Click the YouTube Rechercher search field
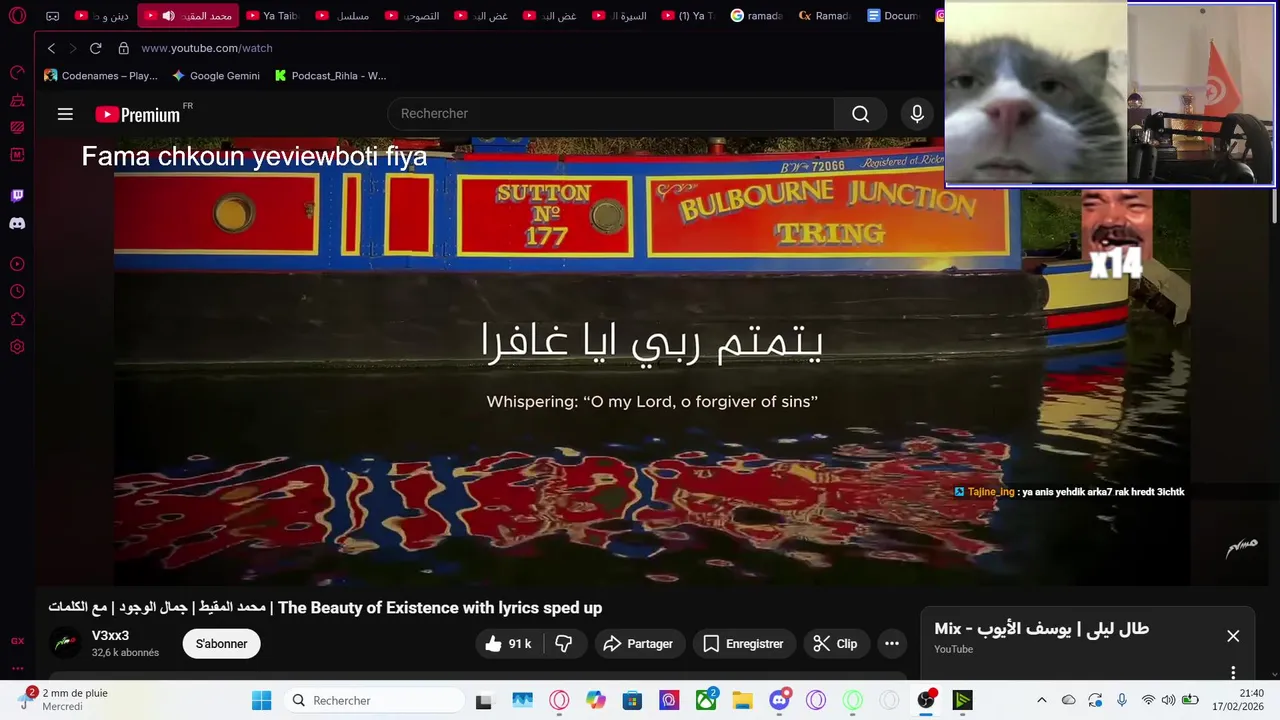The width and height of the screenshot is (1280, 720). pyautogui.click(x=610, y=114)
